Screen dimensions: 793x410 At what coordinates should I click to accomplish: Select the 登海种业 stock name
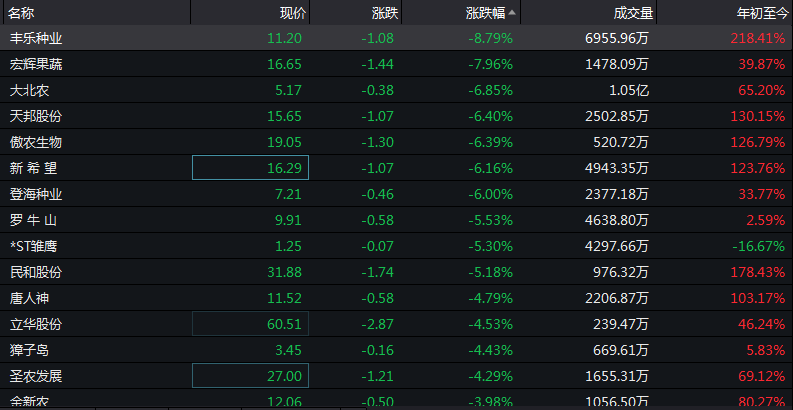click(x=36, y=195)
